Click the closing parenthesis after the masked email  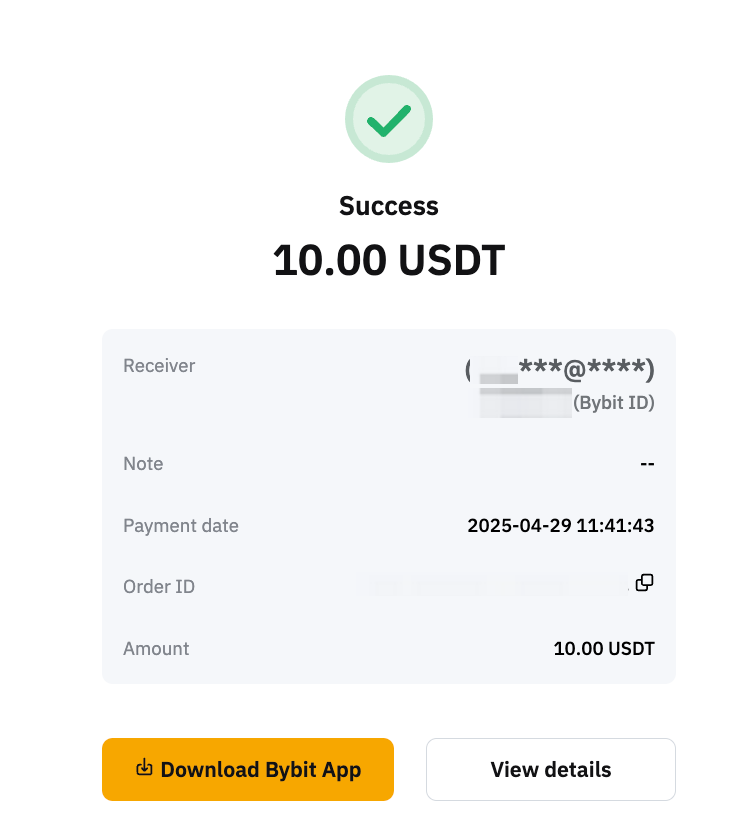click(649, 371)
